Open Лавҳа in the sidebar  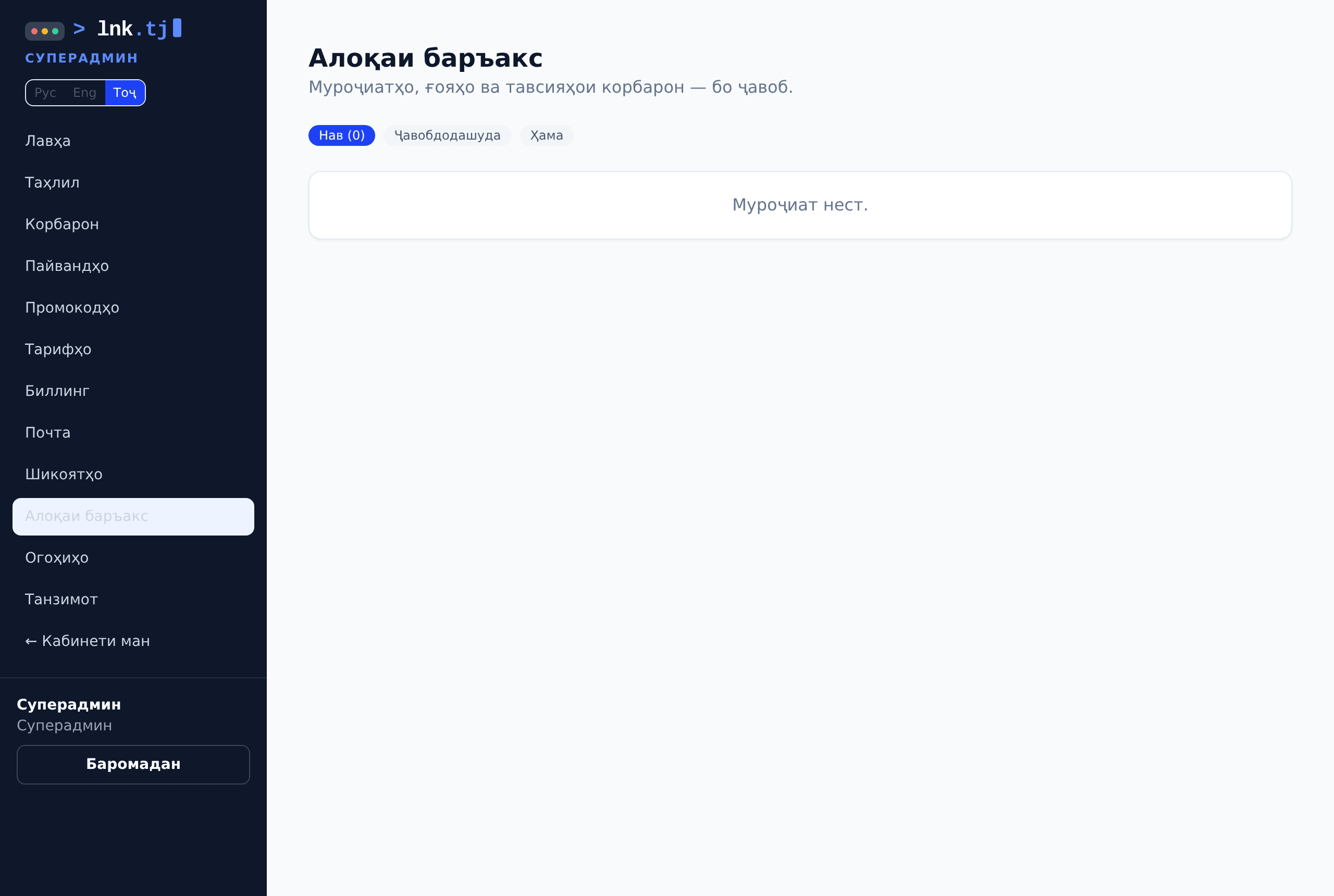click(133, 141)
